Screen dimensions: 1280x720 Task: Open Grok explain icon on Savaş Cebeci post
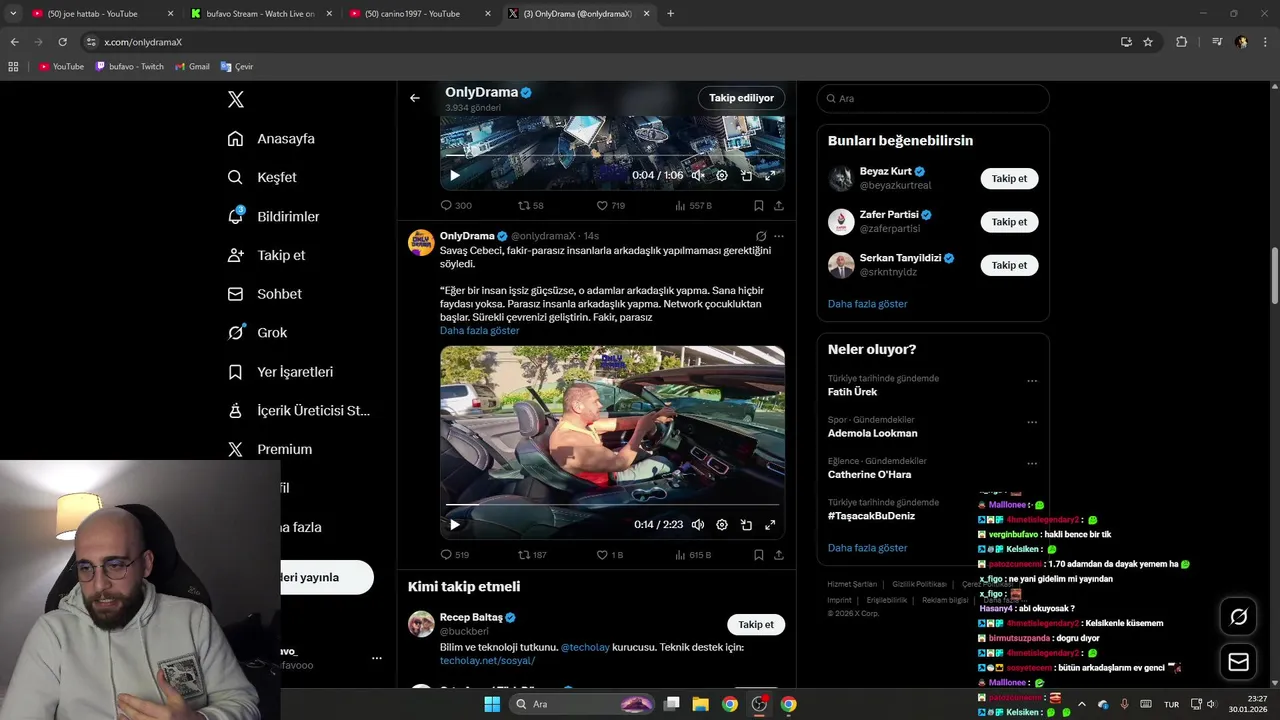[761, 236]
